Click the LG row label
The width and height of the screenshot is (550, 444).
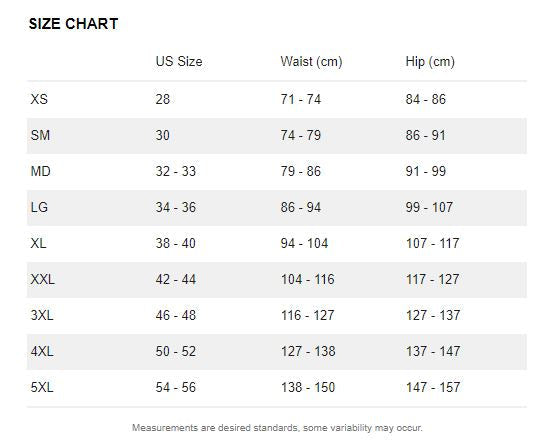39,207
